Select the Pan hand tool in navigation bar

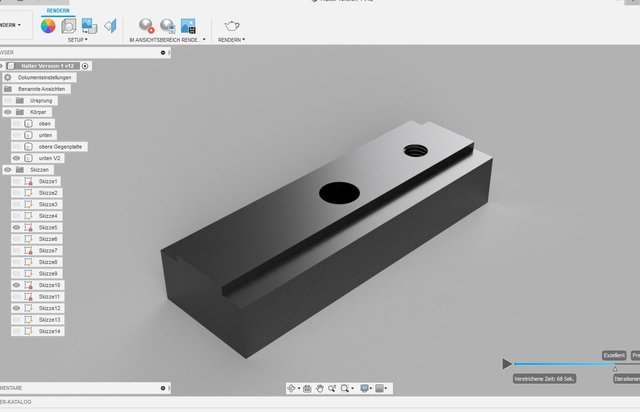pyautogui.click(x=320, y=388)
